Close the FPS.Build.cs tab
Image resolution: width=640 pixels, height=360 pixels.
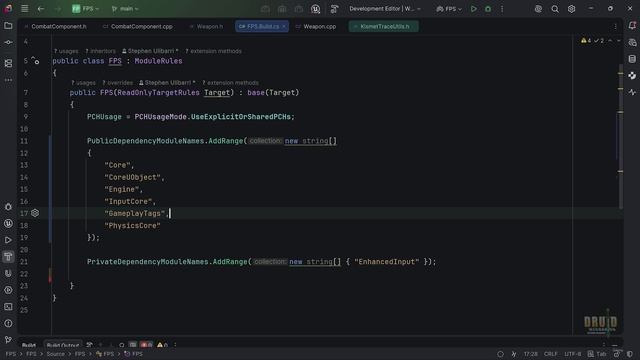pos(284,27)
